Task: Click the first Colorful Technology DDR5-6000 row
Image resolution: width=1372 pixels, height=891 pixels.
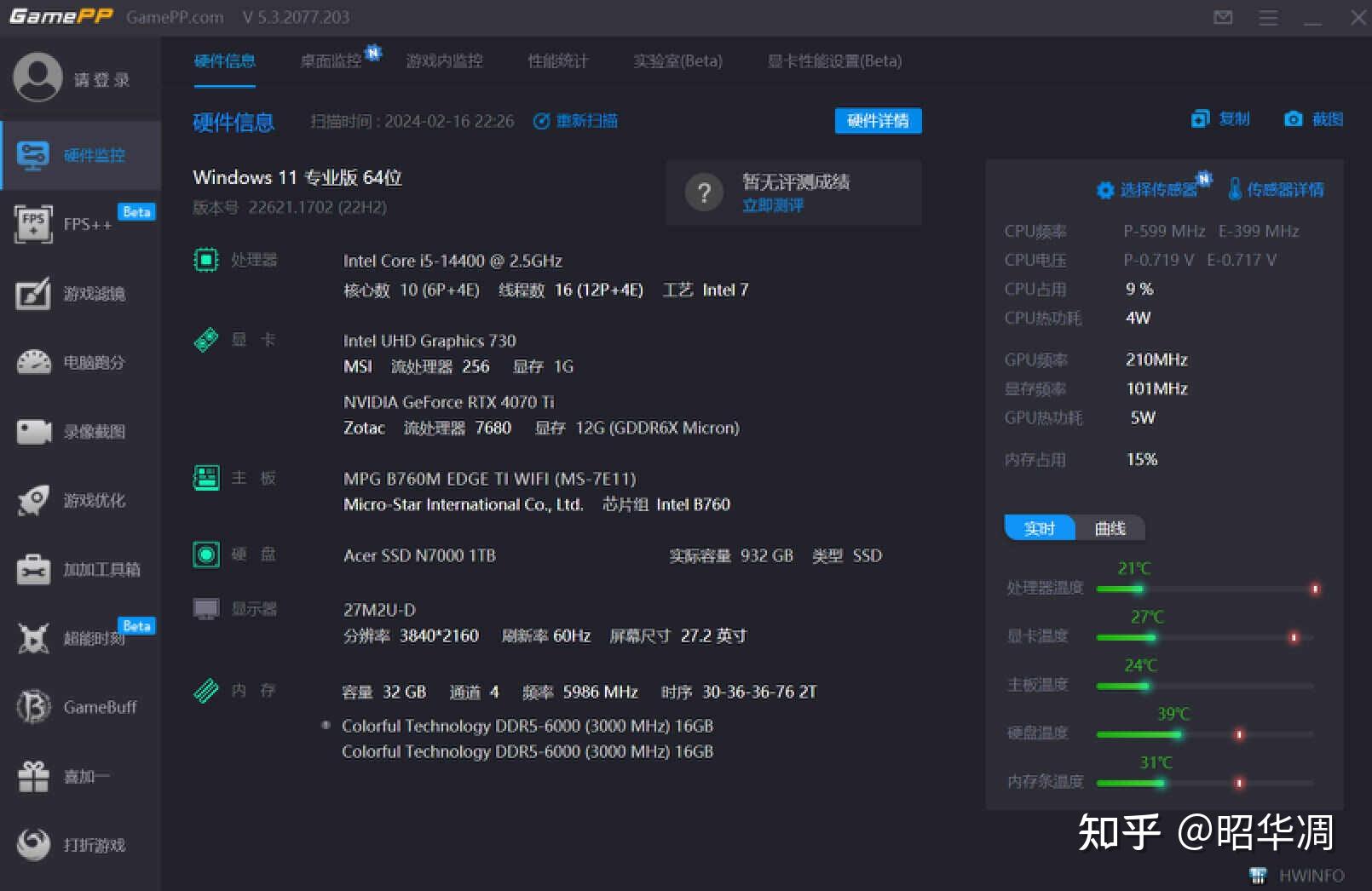Action: tap(527, 726)
